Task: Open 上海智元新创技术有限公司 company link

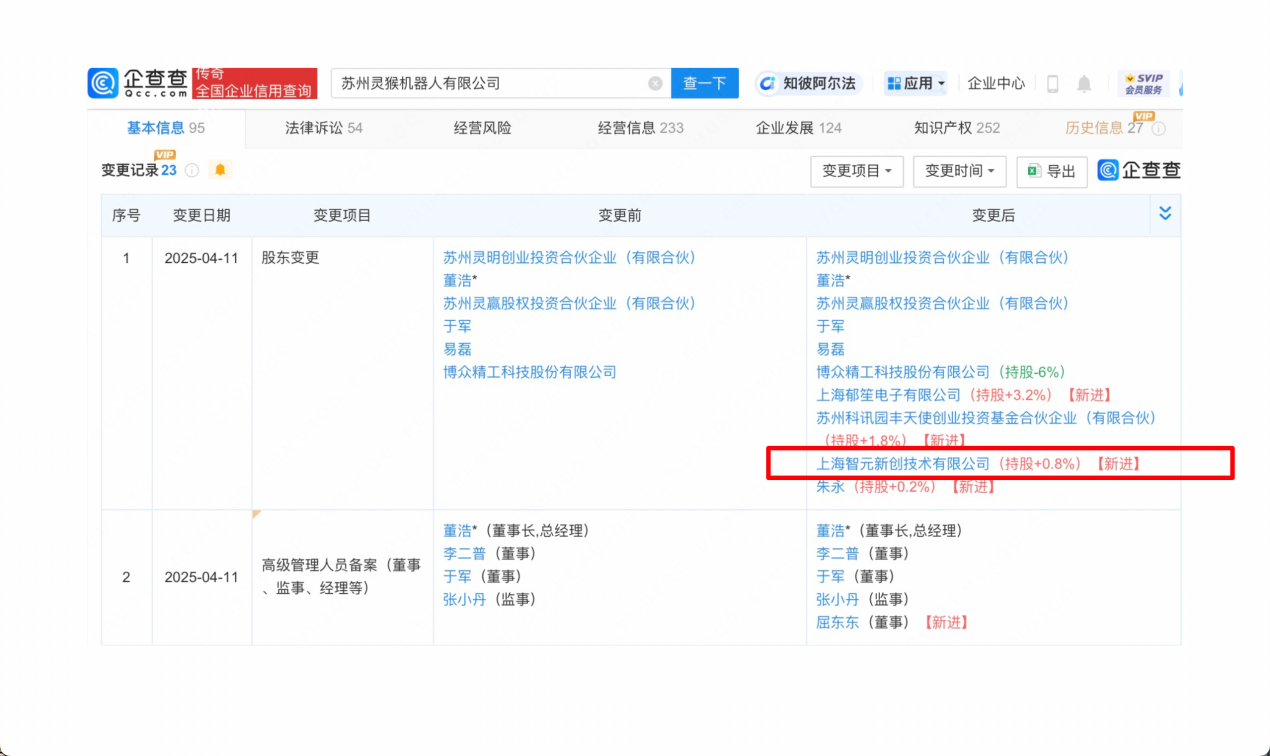Action: (902, 464)
